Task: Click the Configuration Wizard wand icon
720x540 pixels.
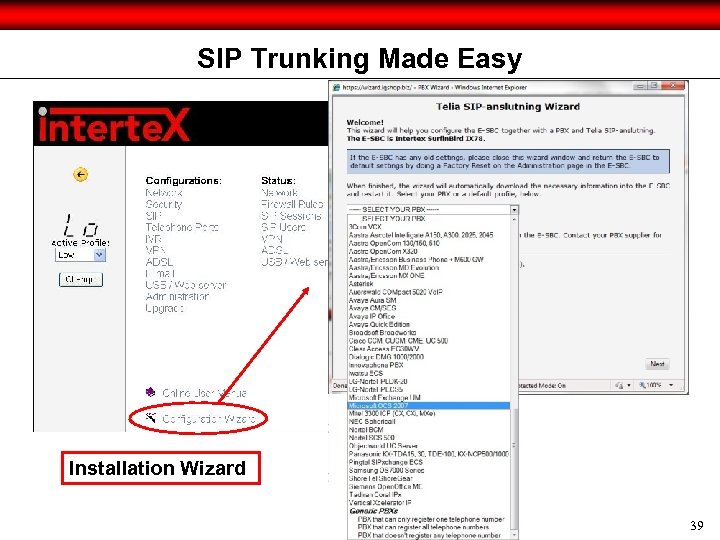Action: 151,417
